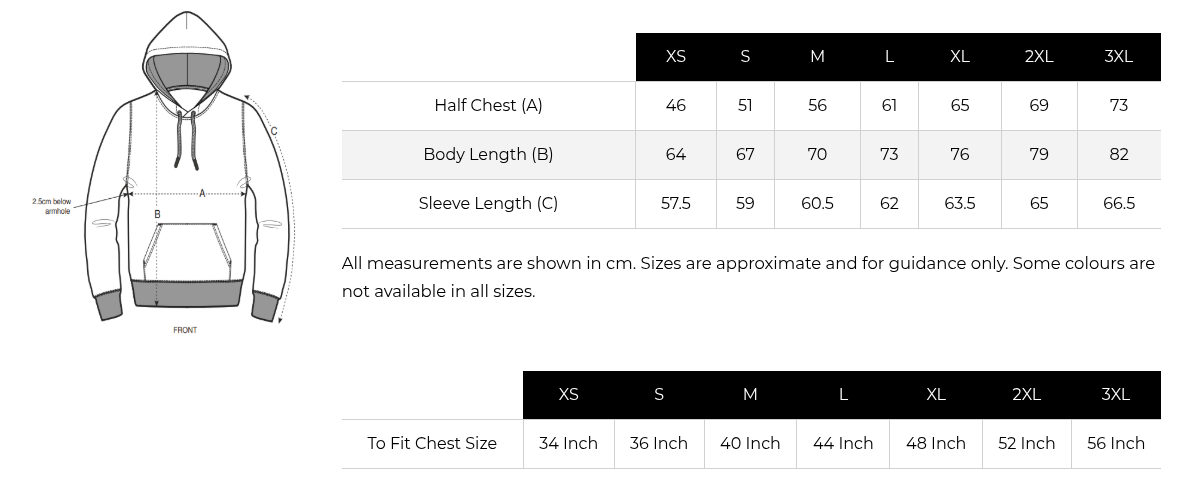Click the 34 Inch chest size cell

coord(568,443)
